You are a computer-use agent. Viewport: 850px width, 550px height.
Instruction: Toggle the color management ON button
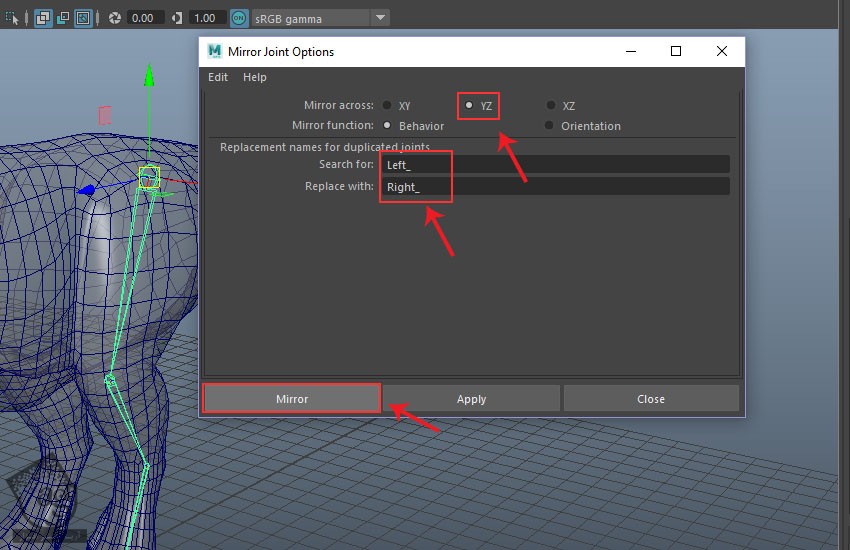click(x=239, y=18)
